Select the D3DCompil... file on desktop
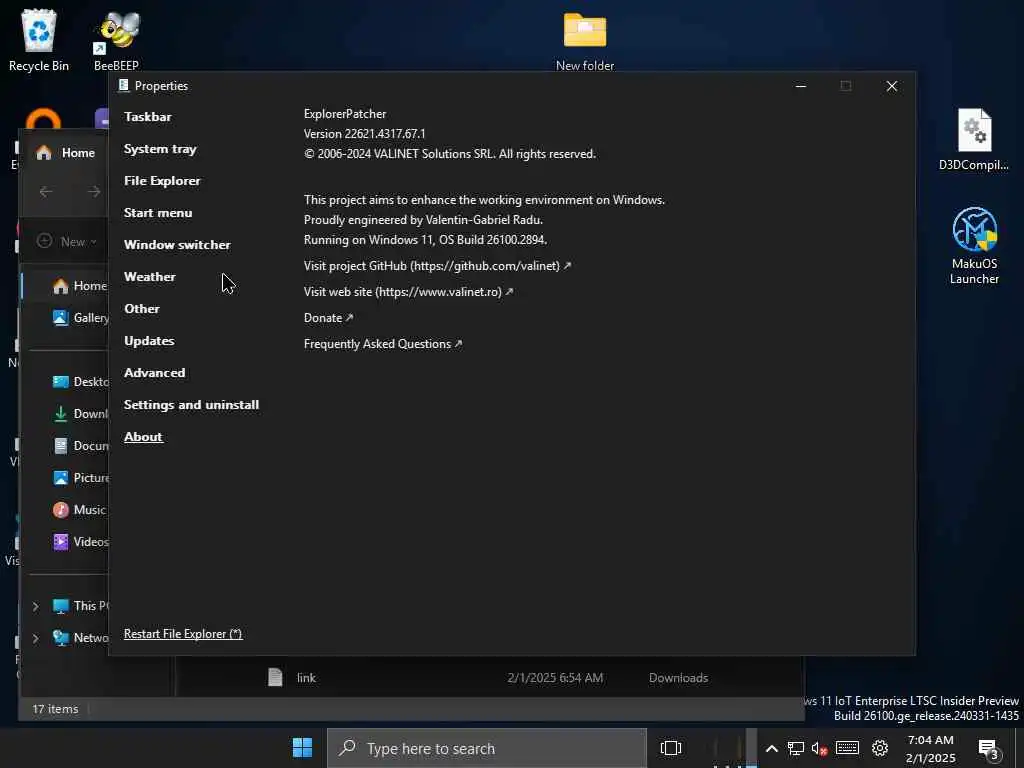This screenshot has height=768, width=1024. click(974, 140)
